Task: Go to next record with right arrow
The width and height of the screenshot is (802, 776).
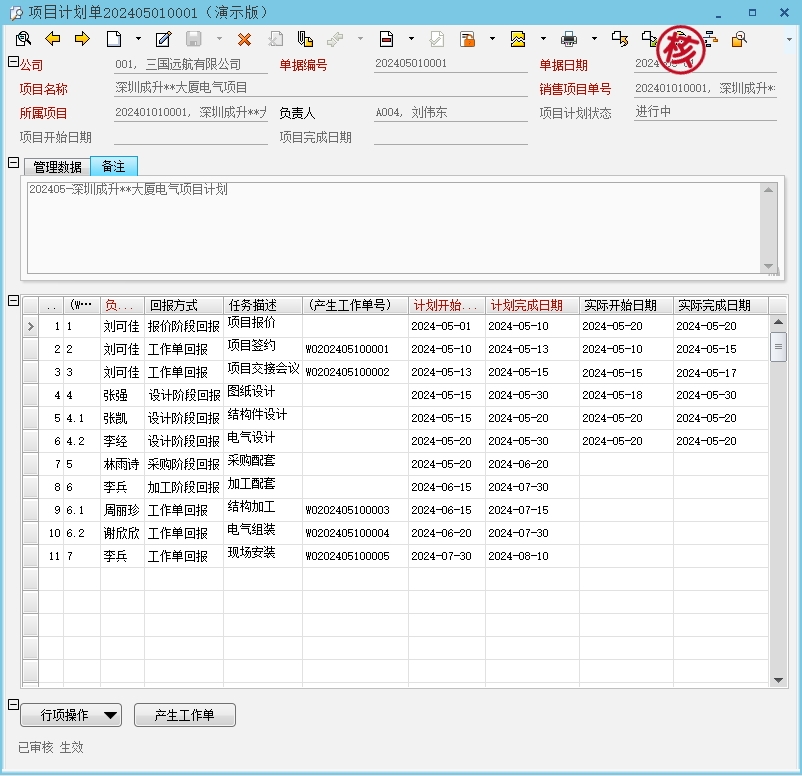Action: (82, 39)
